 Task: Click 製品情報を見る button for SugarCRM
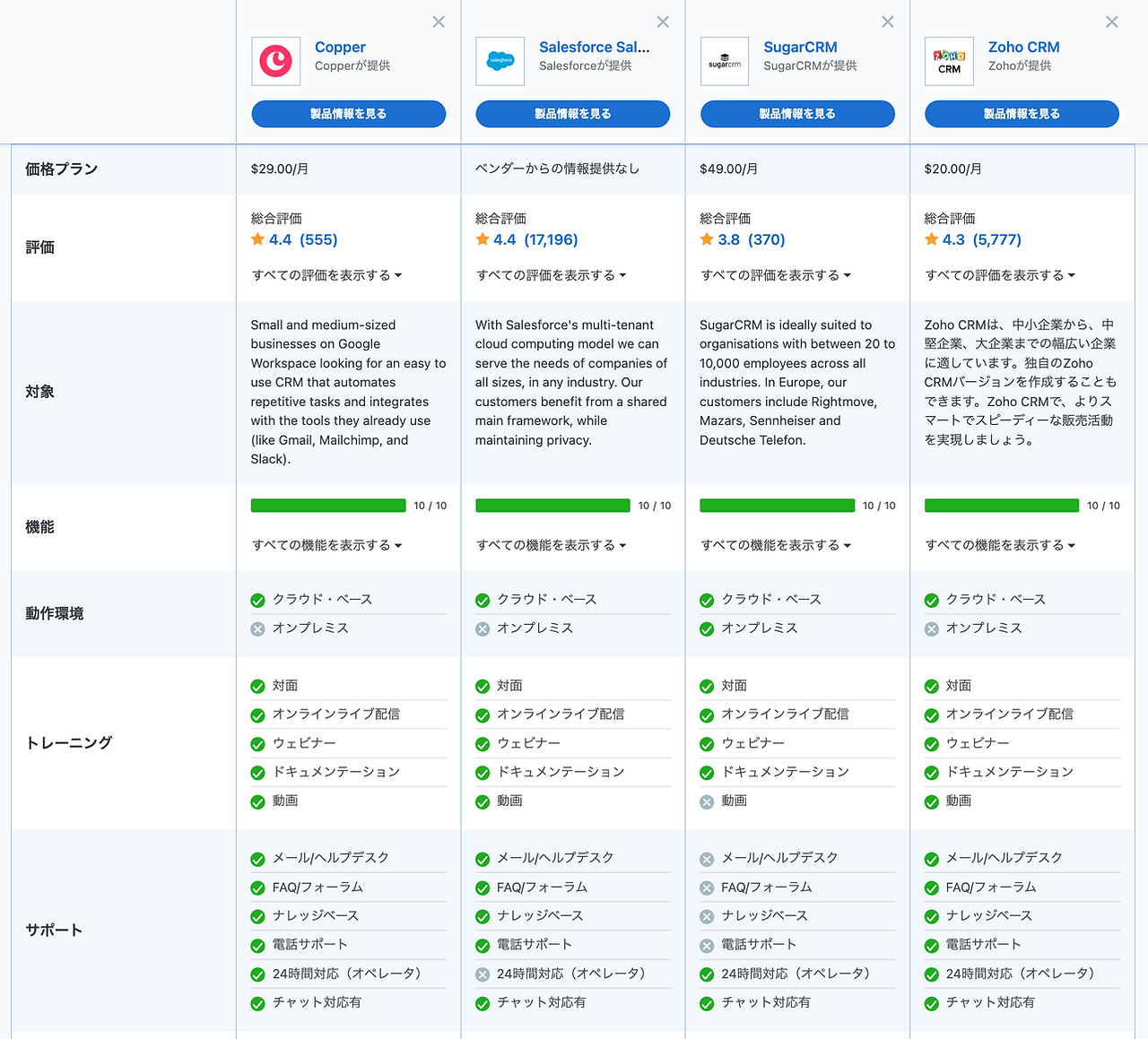tap(797, 114)
